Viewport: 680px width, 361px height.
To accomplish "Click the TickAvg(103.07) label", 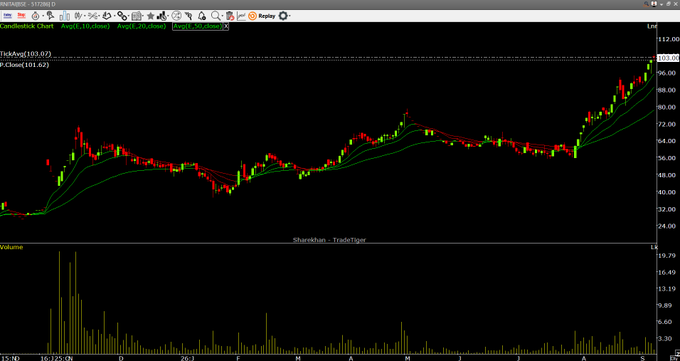I will (x=26, y=54).
